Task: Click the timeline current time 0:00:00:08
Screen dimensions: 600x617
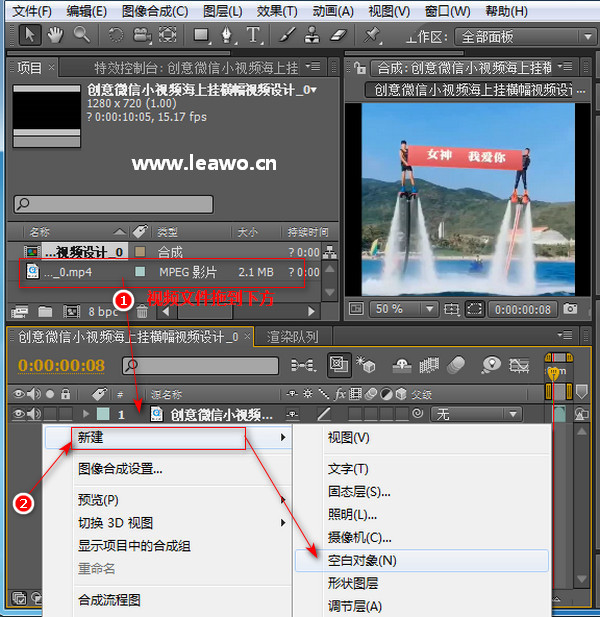Action: 62,366
